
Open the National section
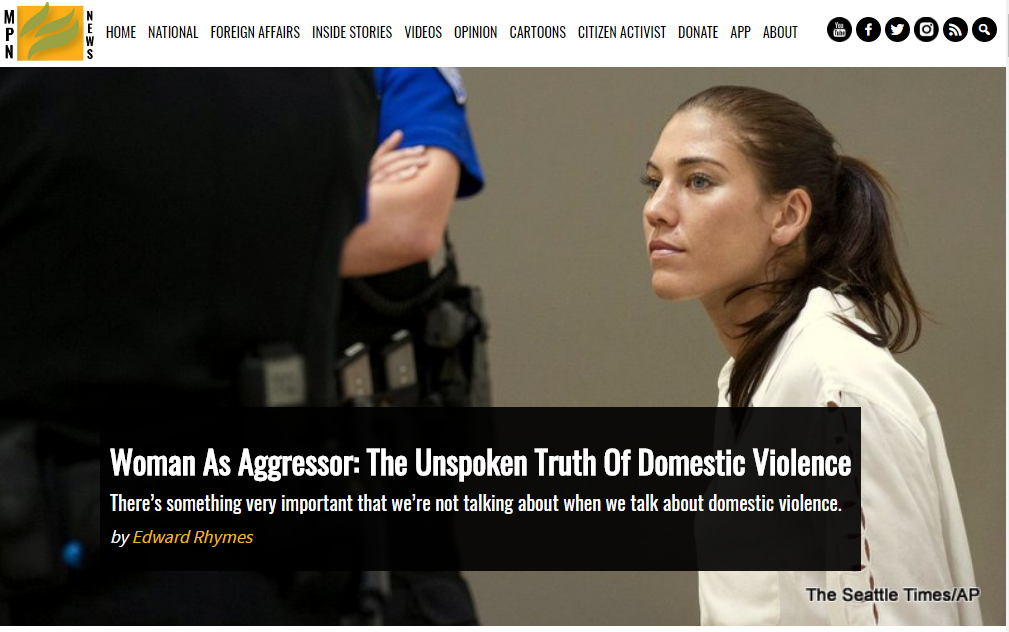(173, 32)
